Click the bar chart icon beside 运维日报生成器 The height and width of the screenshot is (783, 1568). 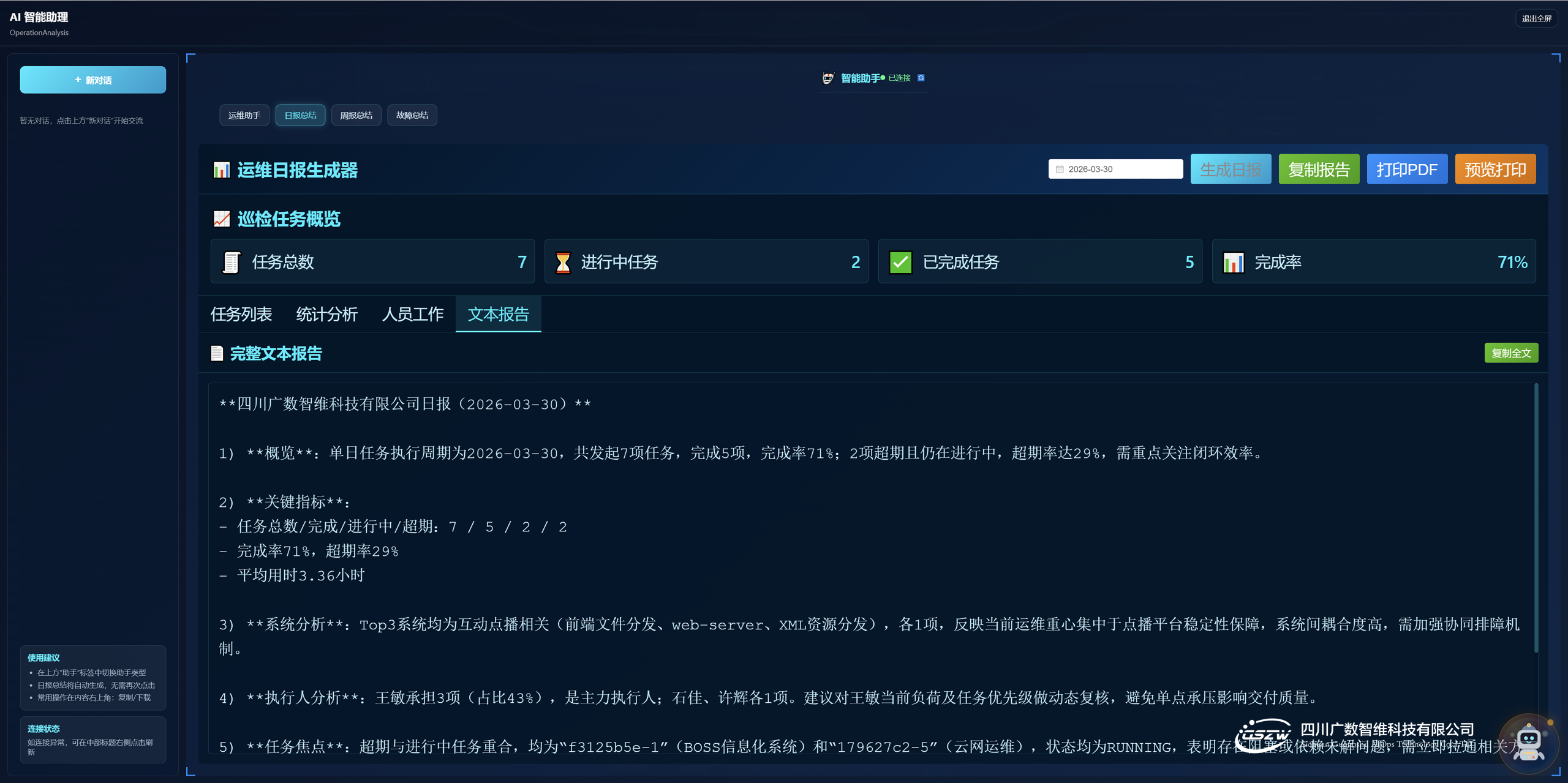pos(221,170)
